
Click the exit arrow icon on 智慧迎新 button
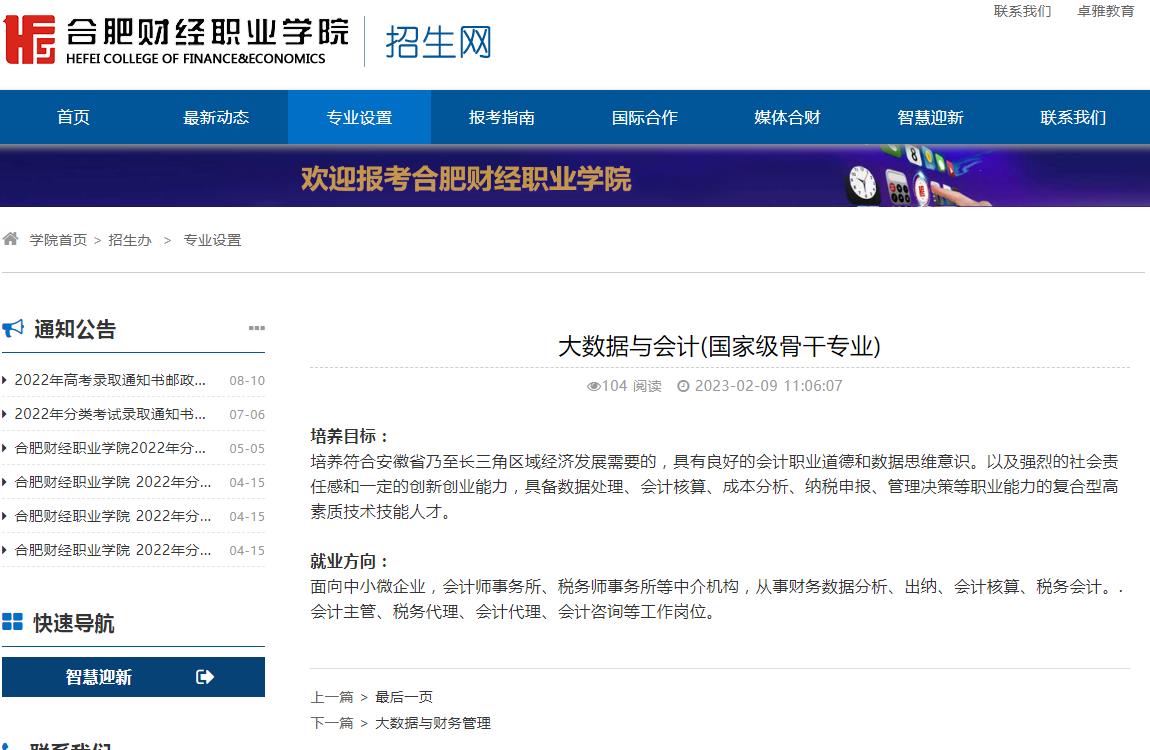205,677
